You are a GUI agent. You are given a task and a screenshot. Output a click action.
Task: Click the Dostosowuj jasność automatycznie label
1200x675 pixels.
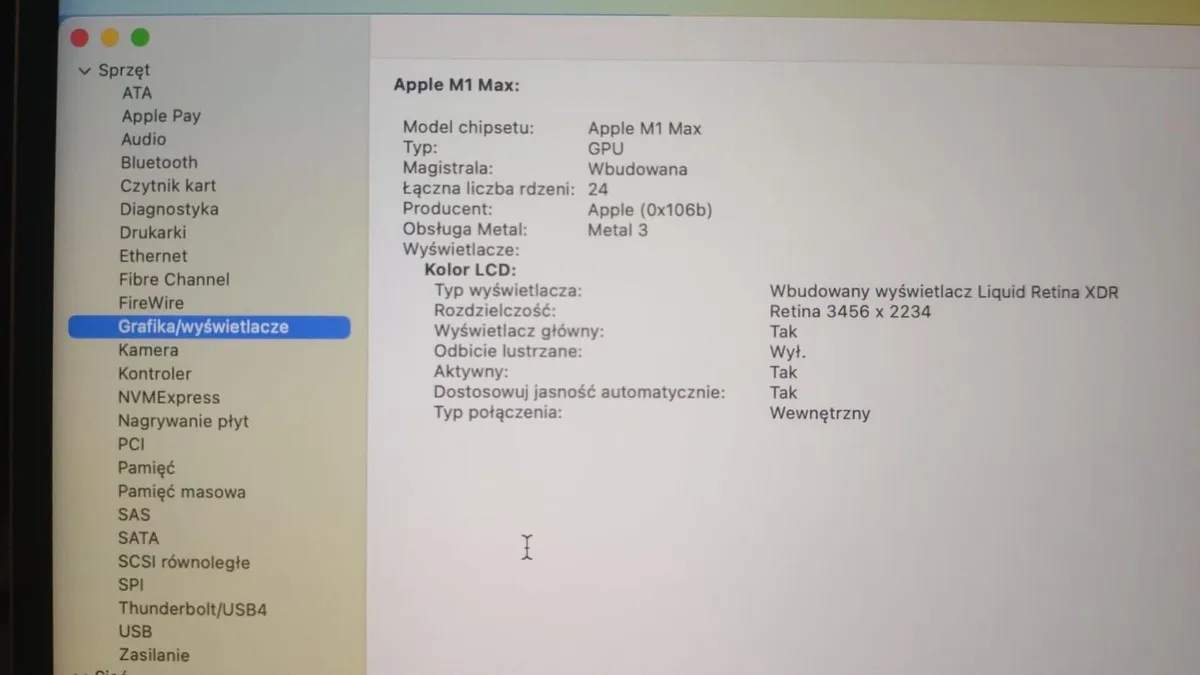(580, 393)
